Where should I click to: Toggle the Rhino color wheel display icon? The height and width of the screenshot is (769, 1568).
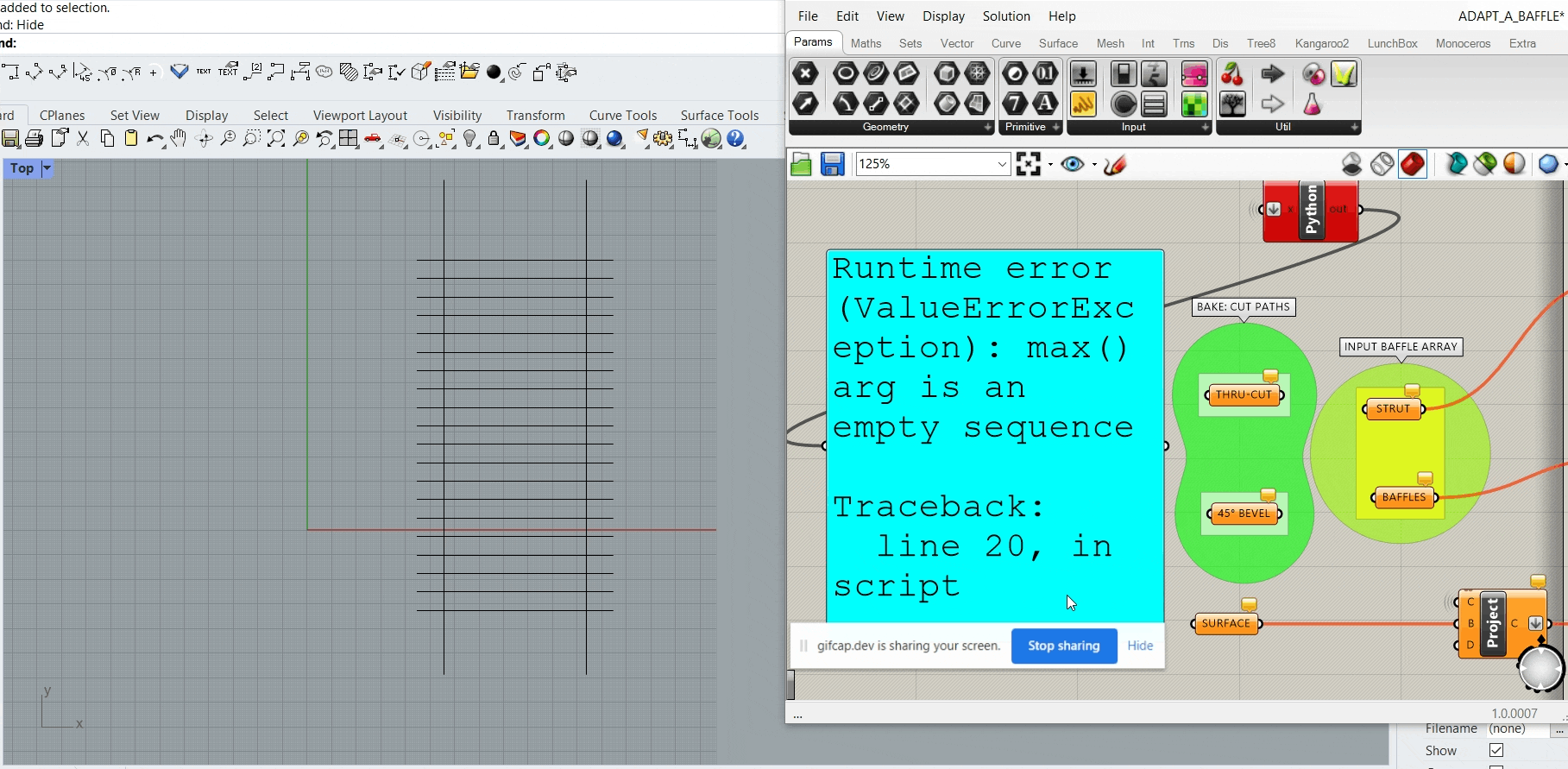tap(542, 139)
